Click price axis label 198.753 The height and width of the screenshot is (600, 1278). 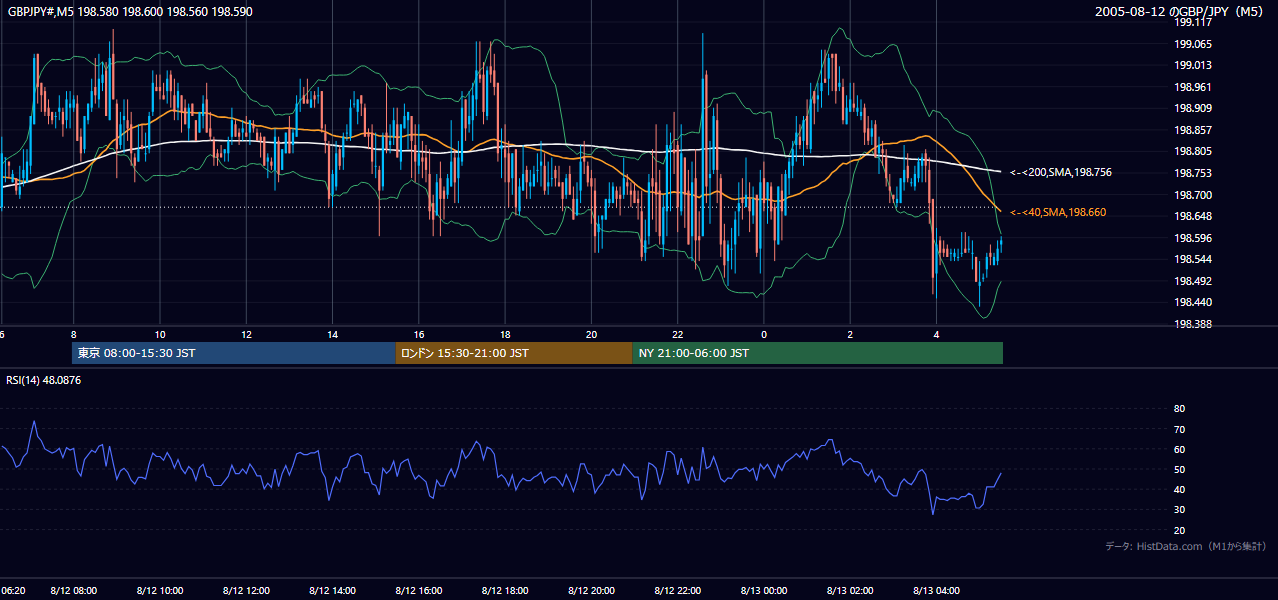(x=1193, y=173)
